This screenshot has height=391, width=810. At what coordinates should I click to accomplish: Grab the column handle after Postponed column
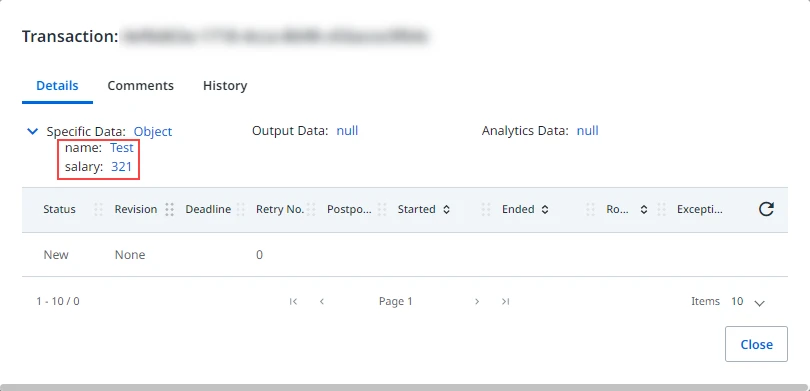point(382,209)
